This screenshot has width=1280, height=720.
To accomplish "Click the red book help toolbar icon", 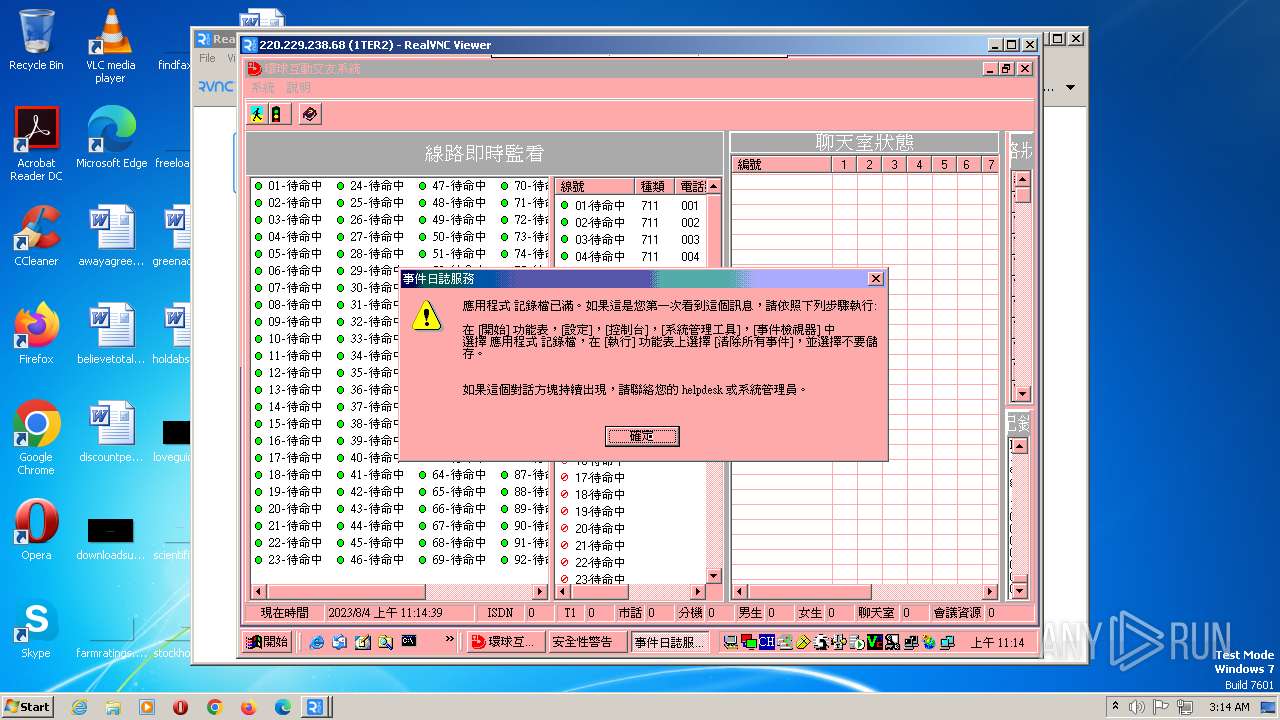I will 310,114.
